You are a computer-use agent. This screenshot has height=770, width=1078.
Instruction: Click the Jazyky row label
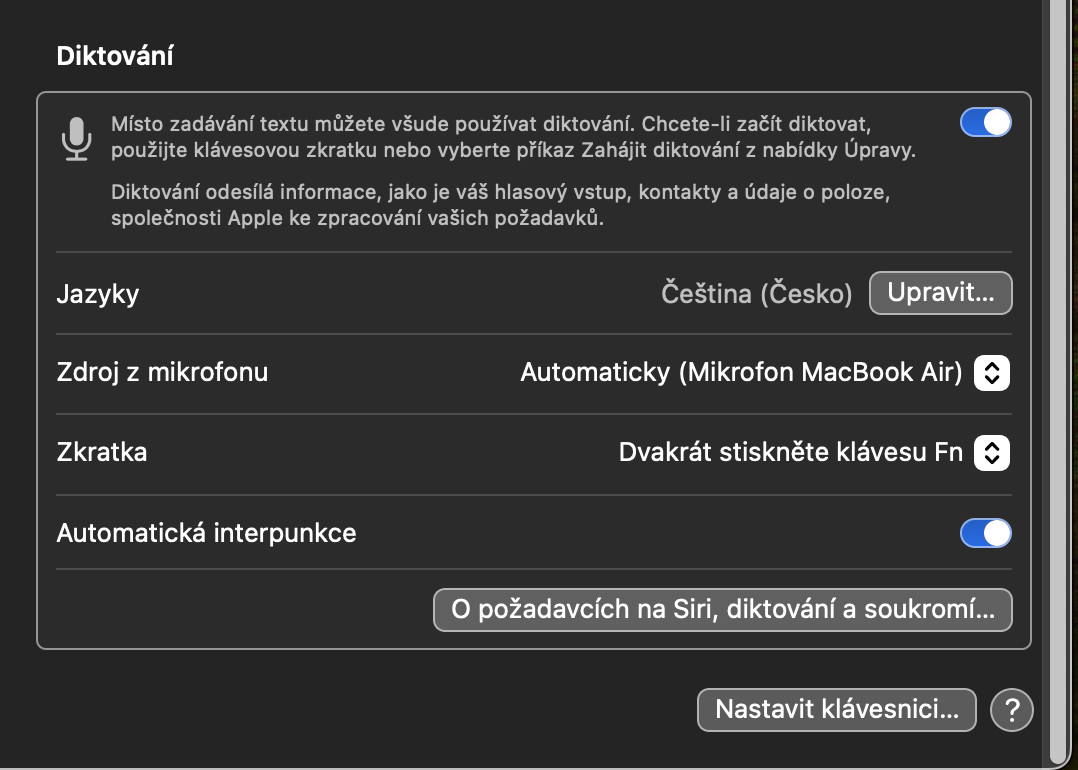98,294
